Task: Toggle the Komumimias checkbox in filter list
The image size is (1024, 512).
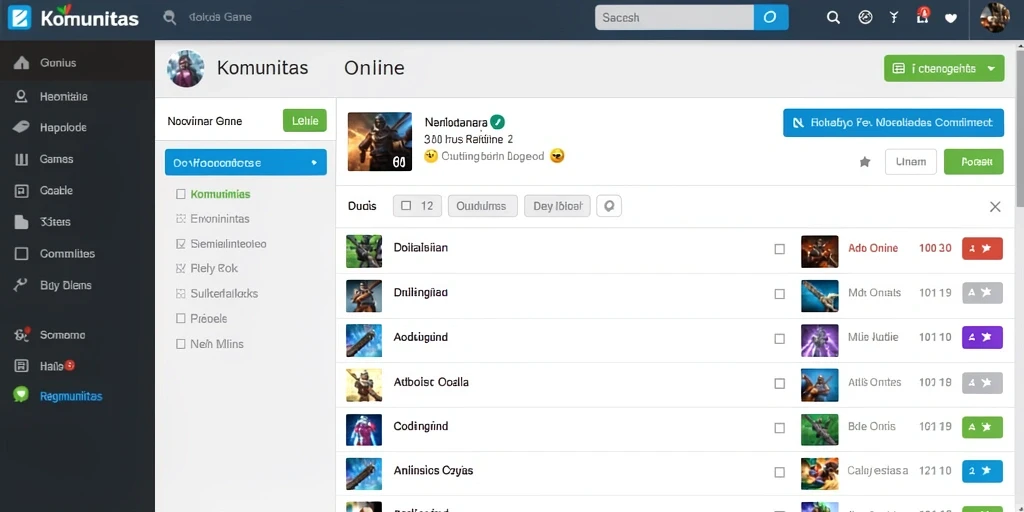Action: click(181, 194)
